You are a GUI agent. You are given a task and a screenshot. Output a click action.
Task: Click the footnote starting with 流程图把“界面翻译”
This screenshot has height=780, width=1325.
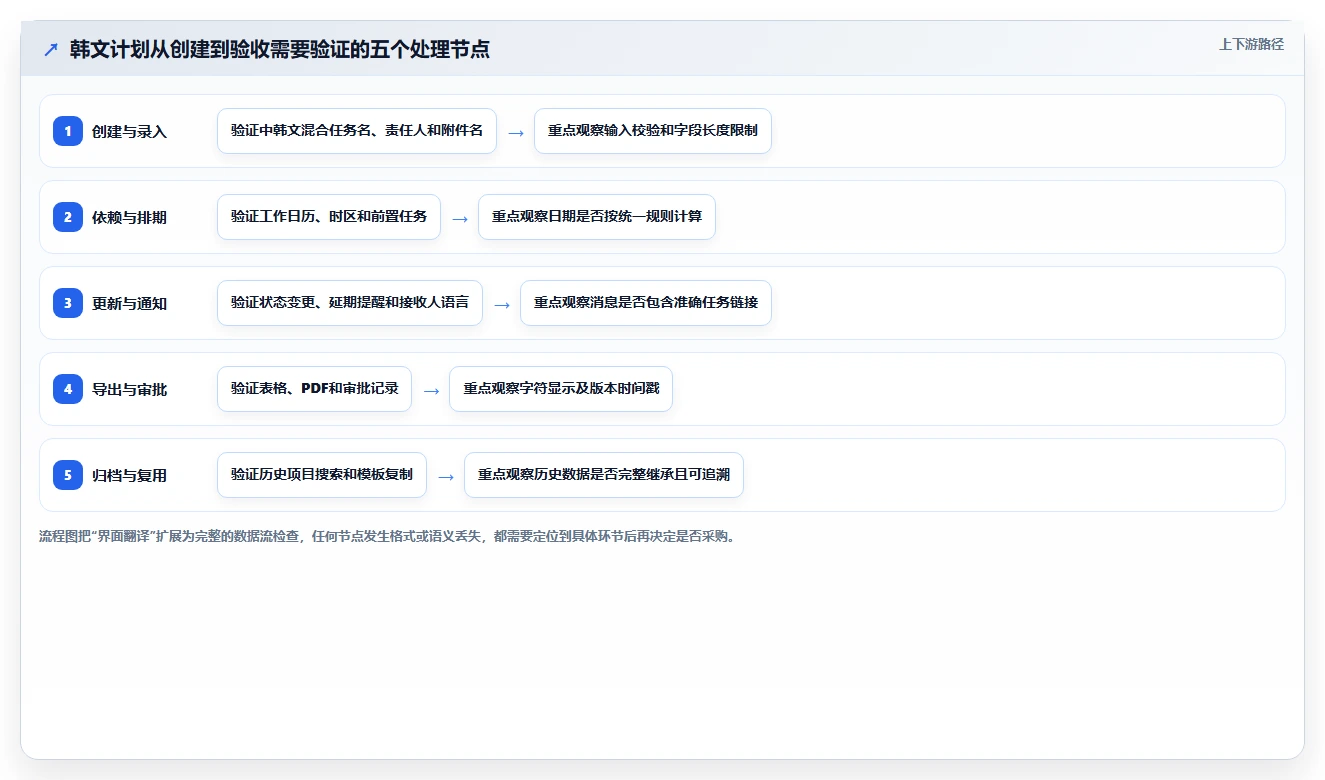pyautogui.click(x=388, y=536)
